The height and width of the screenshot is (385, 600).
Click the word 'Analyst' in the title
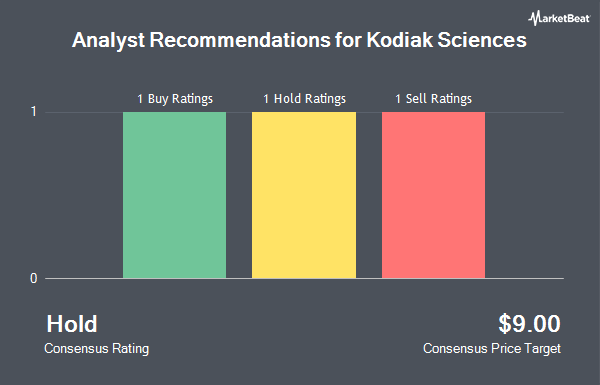pos(108,41)
